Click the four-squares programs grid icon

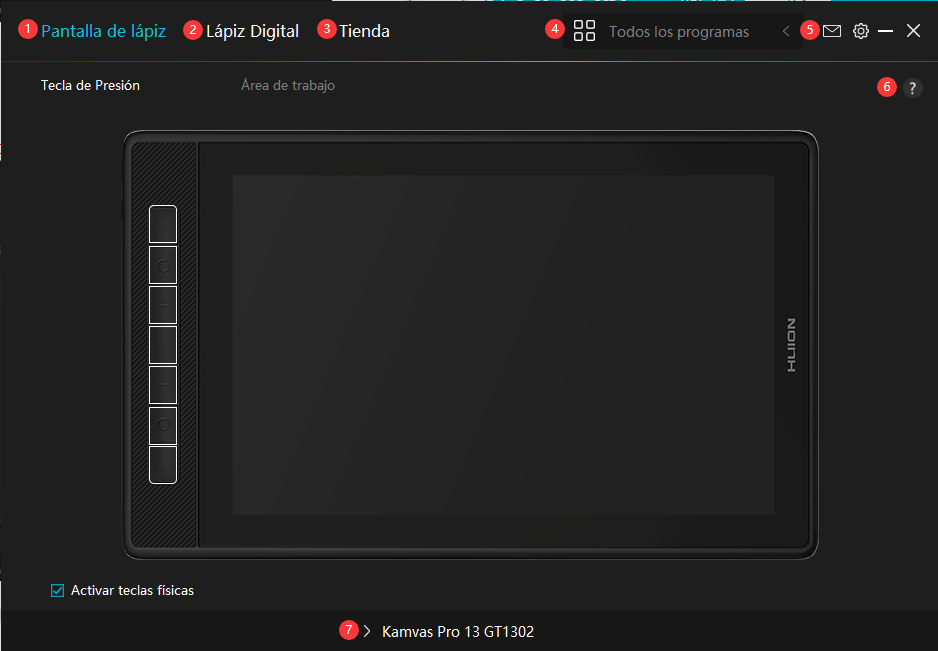click(x=584, y=31)
